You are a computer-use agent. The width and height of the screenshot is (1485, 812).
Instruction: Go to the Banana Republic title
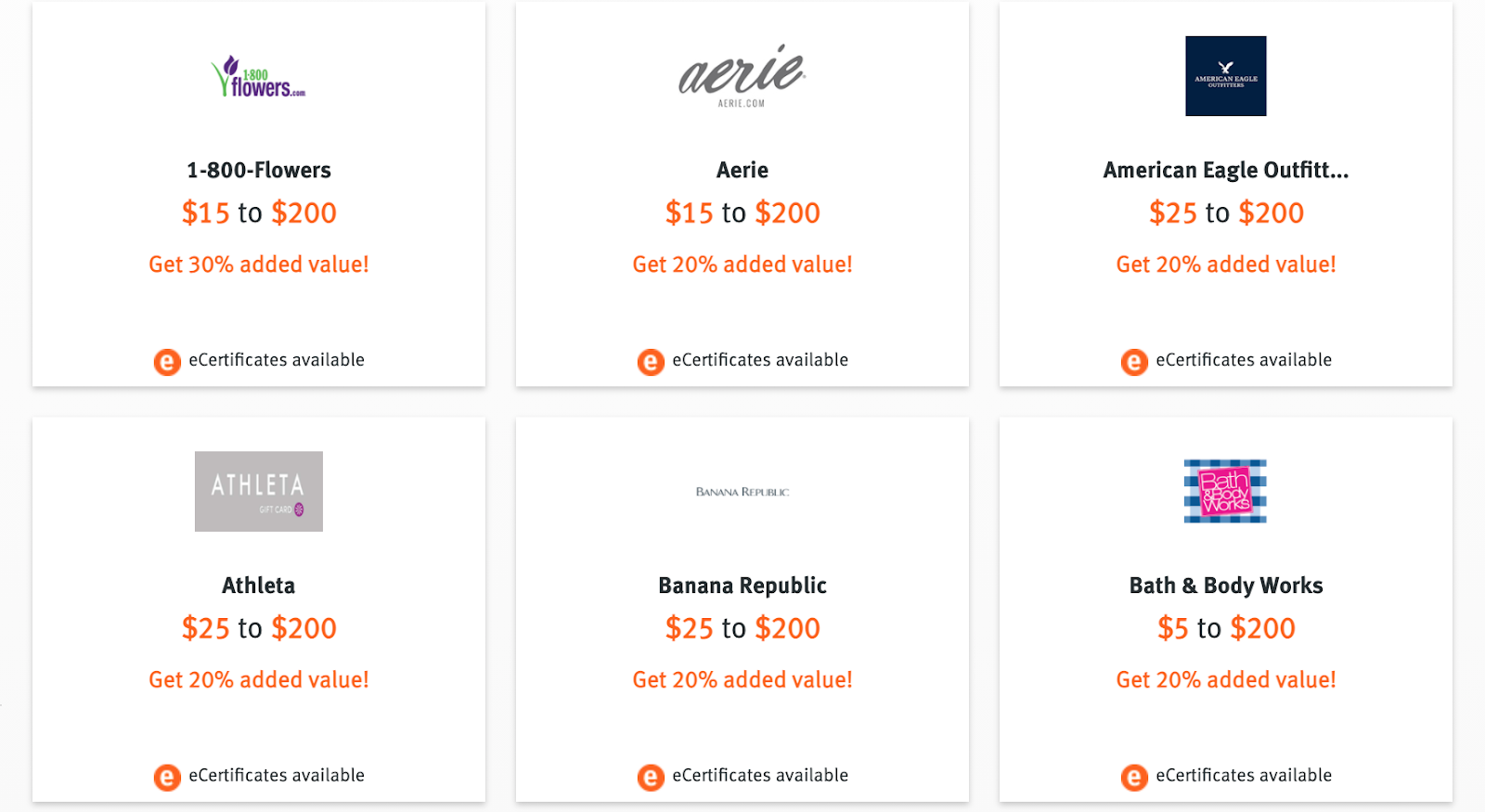click(742, 586)
